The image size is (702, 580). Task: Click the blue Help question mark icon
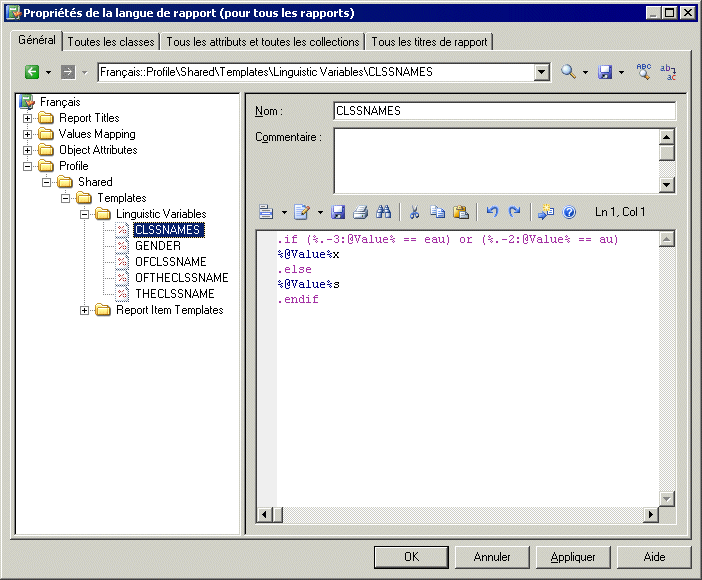[569, 212]
